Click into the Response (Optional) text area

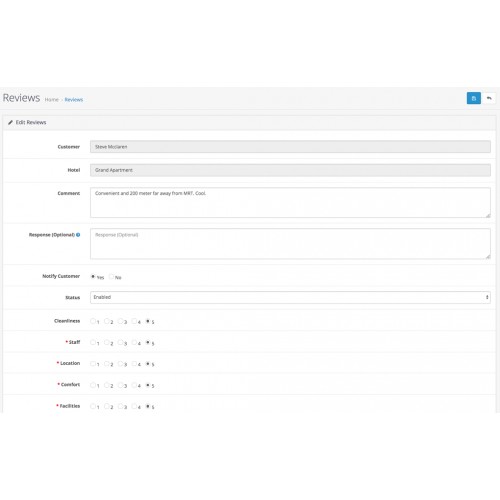point(290,244)
